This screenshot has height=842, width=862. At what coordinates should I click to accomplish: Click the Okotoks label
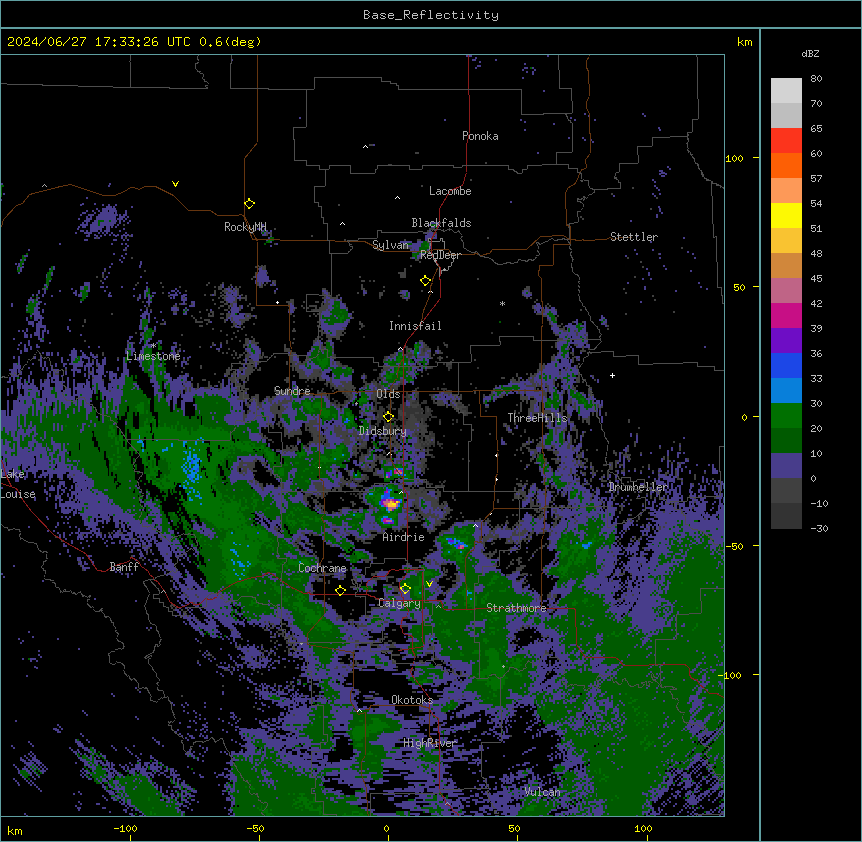coord(412,700)
